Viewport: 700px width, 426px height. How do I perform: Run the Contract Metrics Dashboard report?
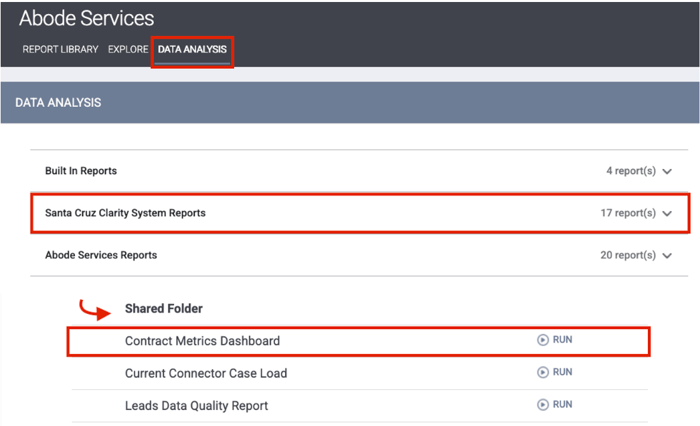tap(562, 340)
